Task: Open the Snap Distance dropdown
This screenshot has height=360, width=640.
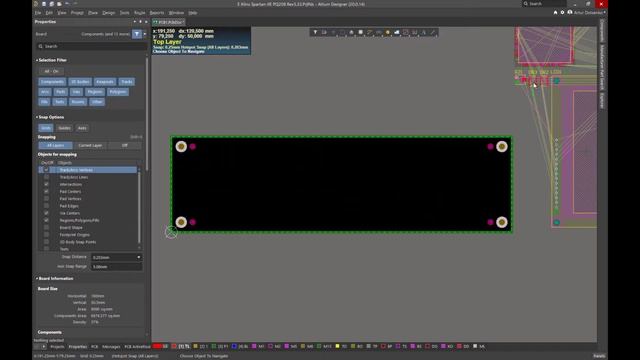Action: tap(139, 257)
